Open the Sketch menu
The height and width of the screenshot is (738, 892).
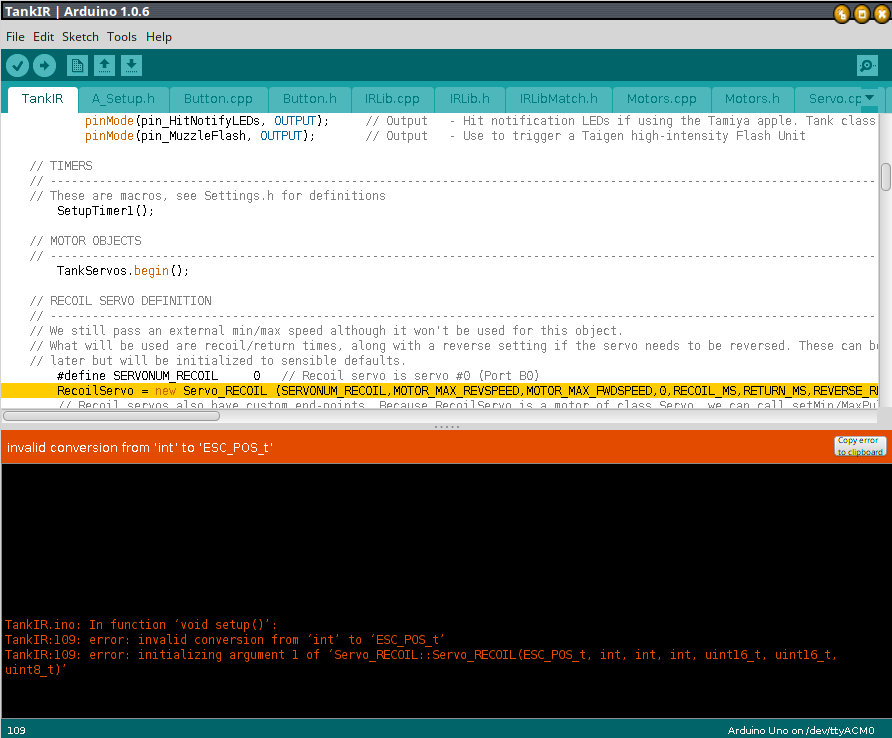(x=80, y=37)
